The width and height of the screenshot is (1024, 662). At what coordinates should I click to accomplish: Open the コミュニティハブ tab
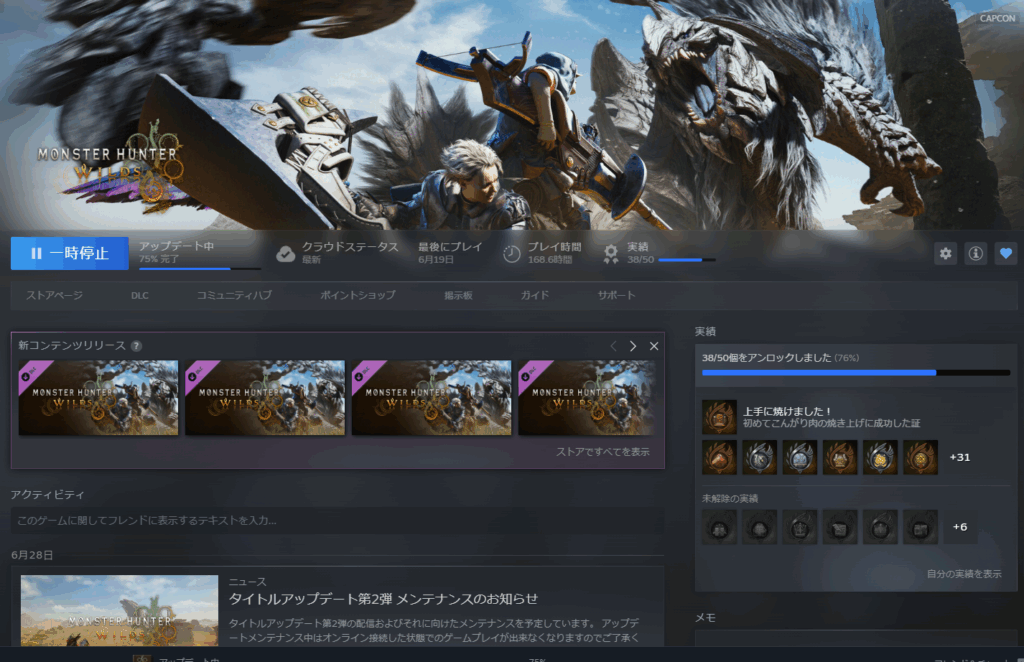click(x=234, y=295)
